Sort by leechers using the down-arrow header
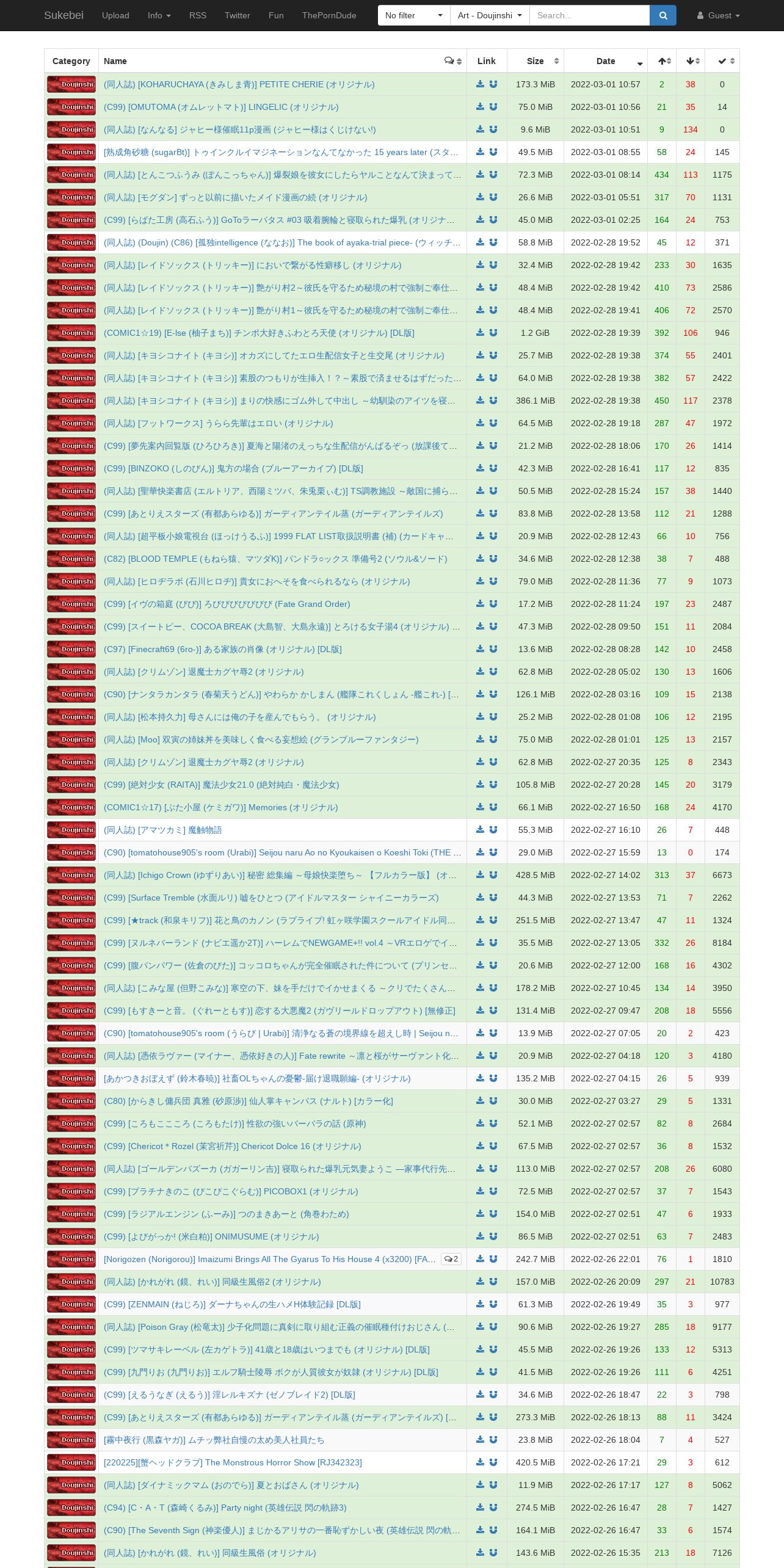 (x=691, y=61)
